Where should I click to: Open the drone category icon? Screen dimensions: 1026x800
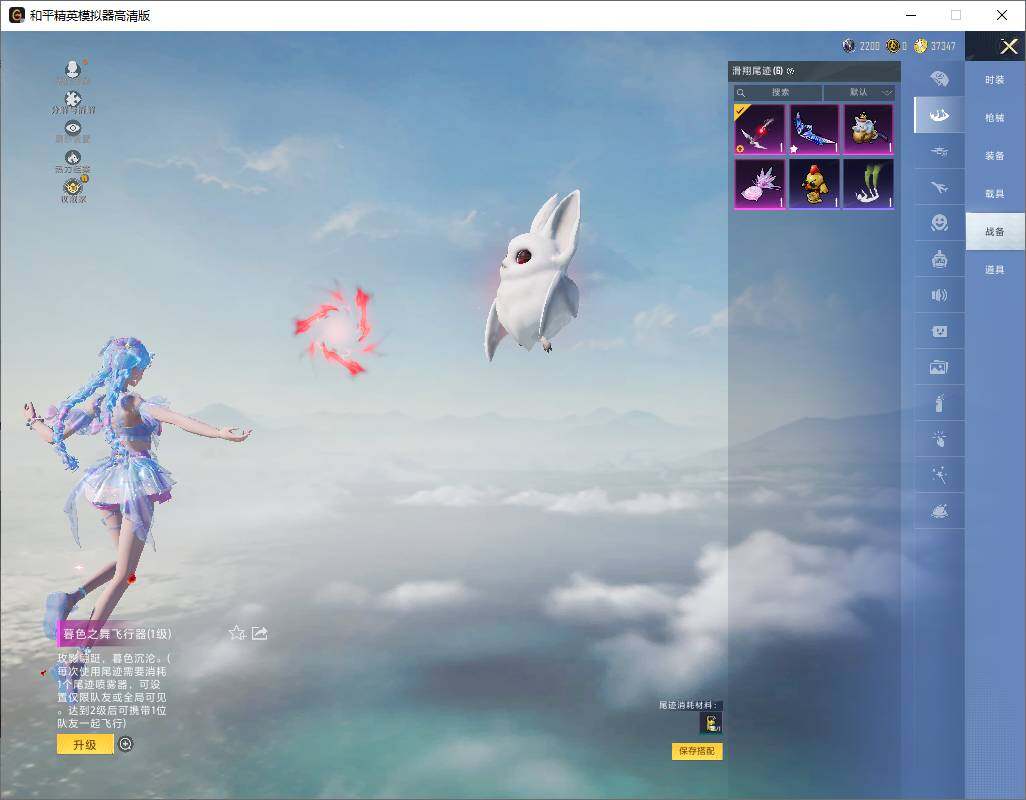[x=940, y=152]
